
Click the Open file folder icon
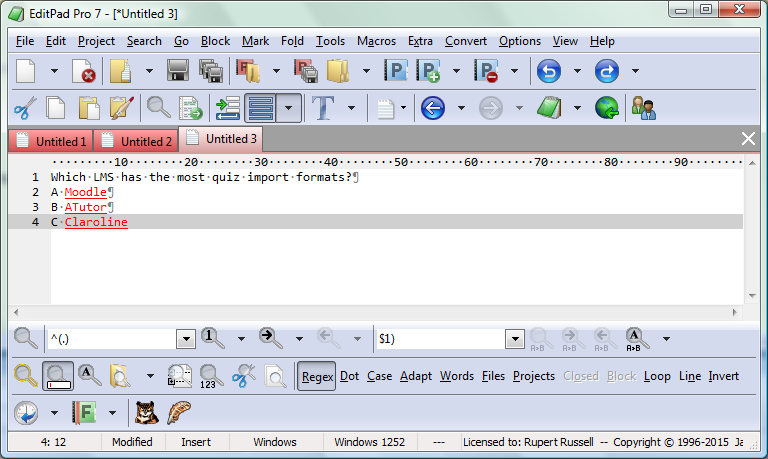point(120,71)
